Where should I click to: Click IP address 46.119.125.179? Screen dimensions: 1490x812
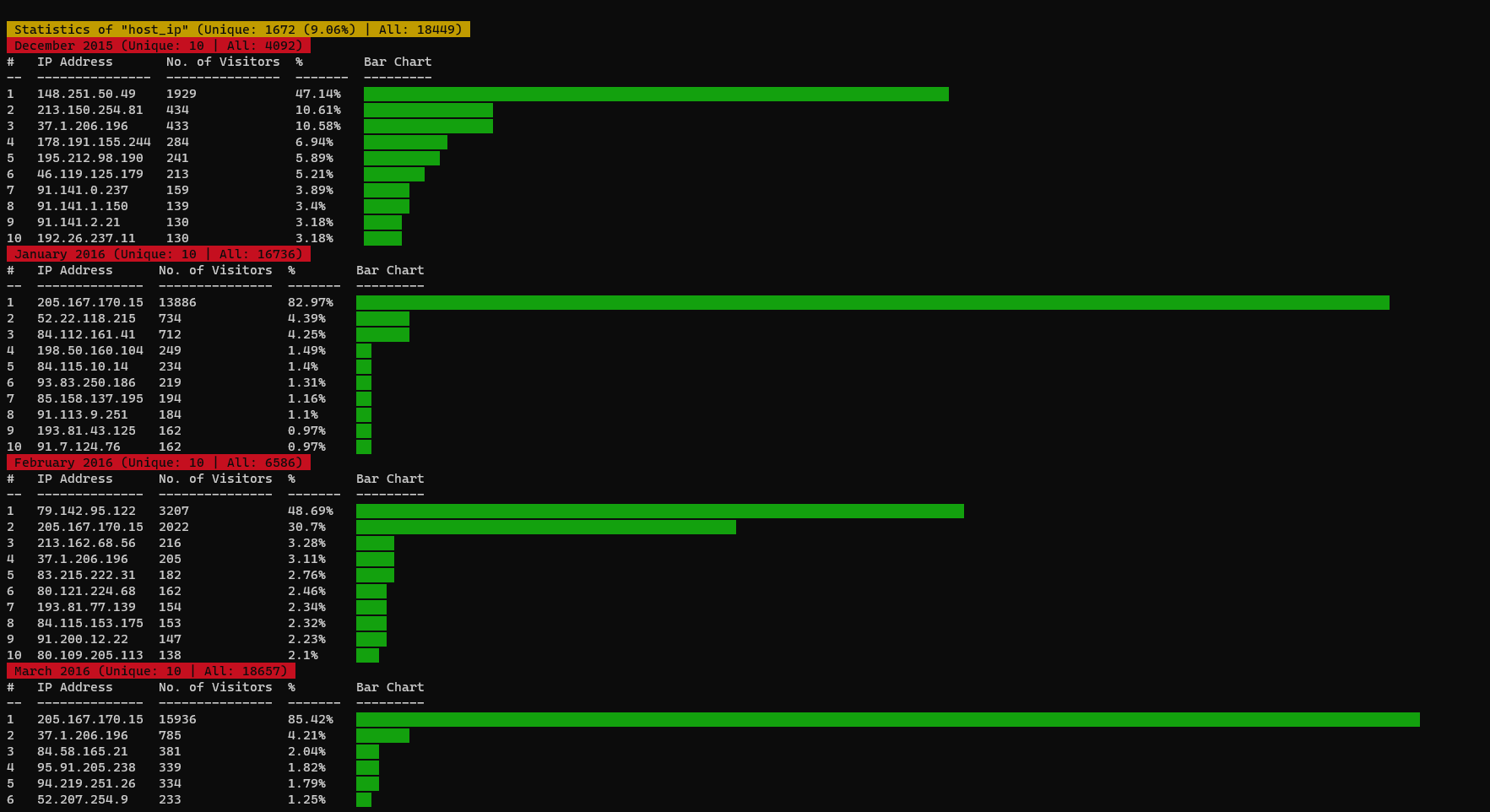pos(90,174)
